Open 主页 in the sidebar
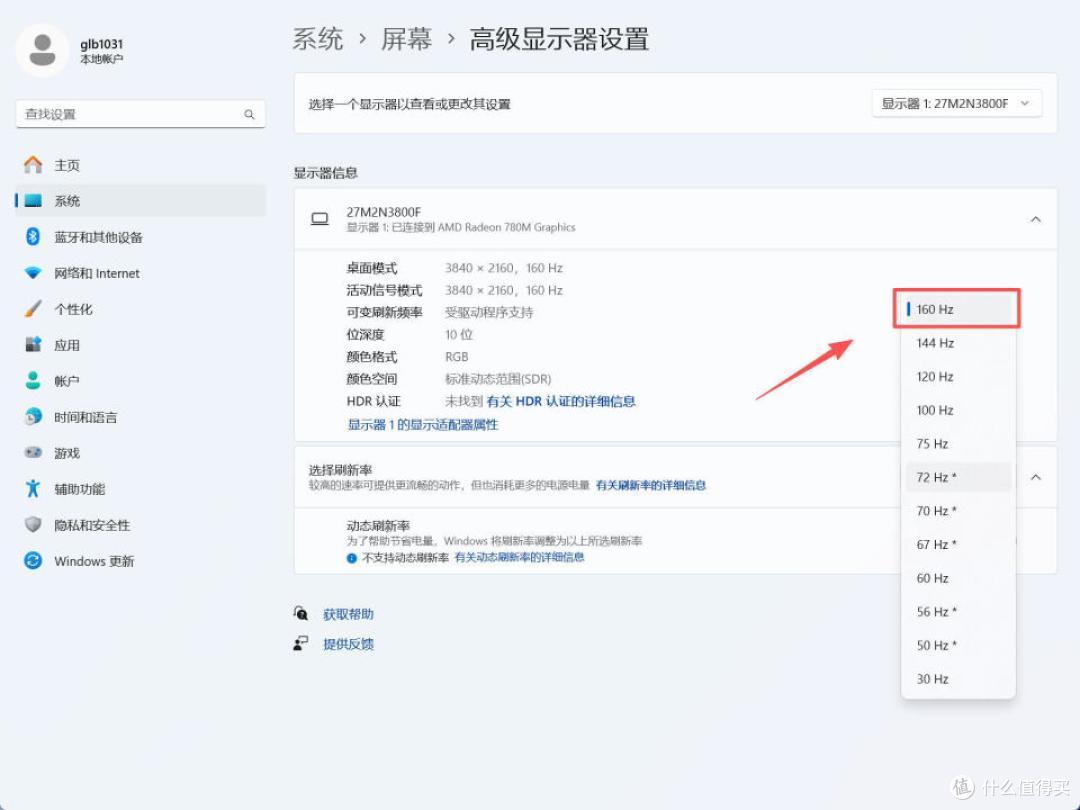 tap(141, 165)
